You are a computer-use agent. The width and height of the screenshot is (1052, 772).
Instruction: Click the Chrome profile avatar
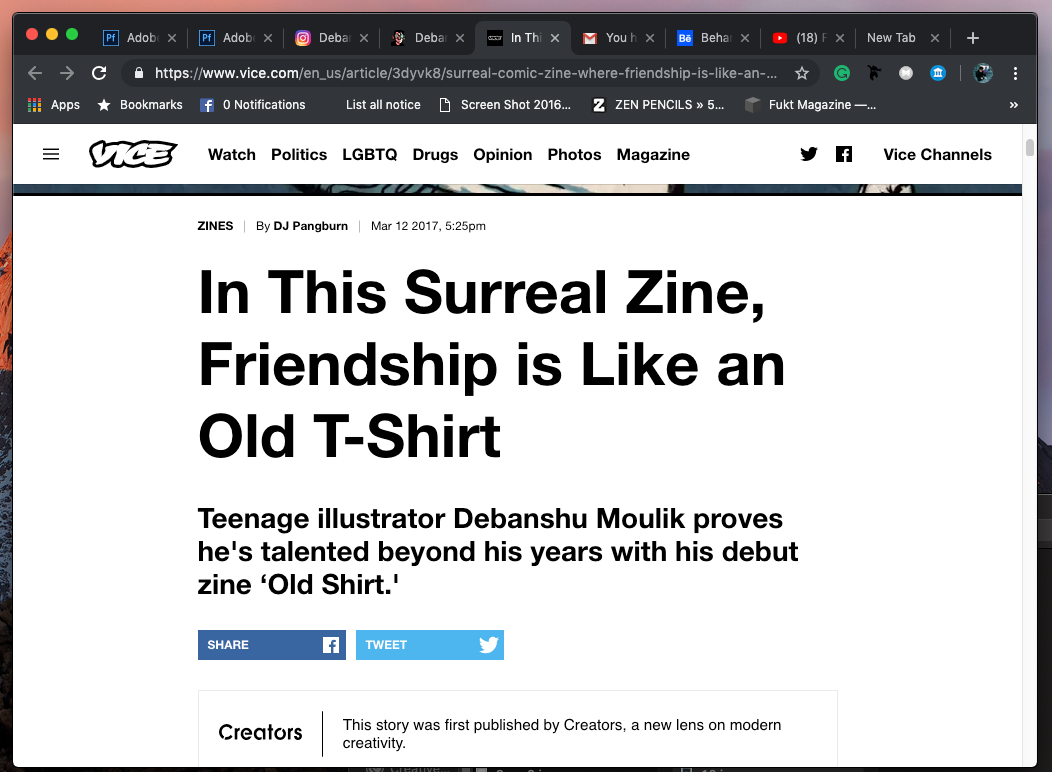(x=983, y=73)
